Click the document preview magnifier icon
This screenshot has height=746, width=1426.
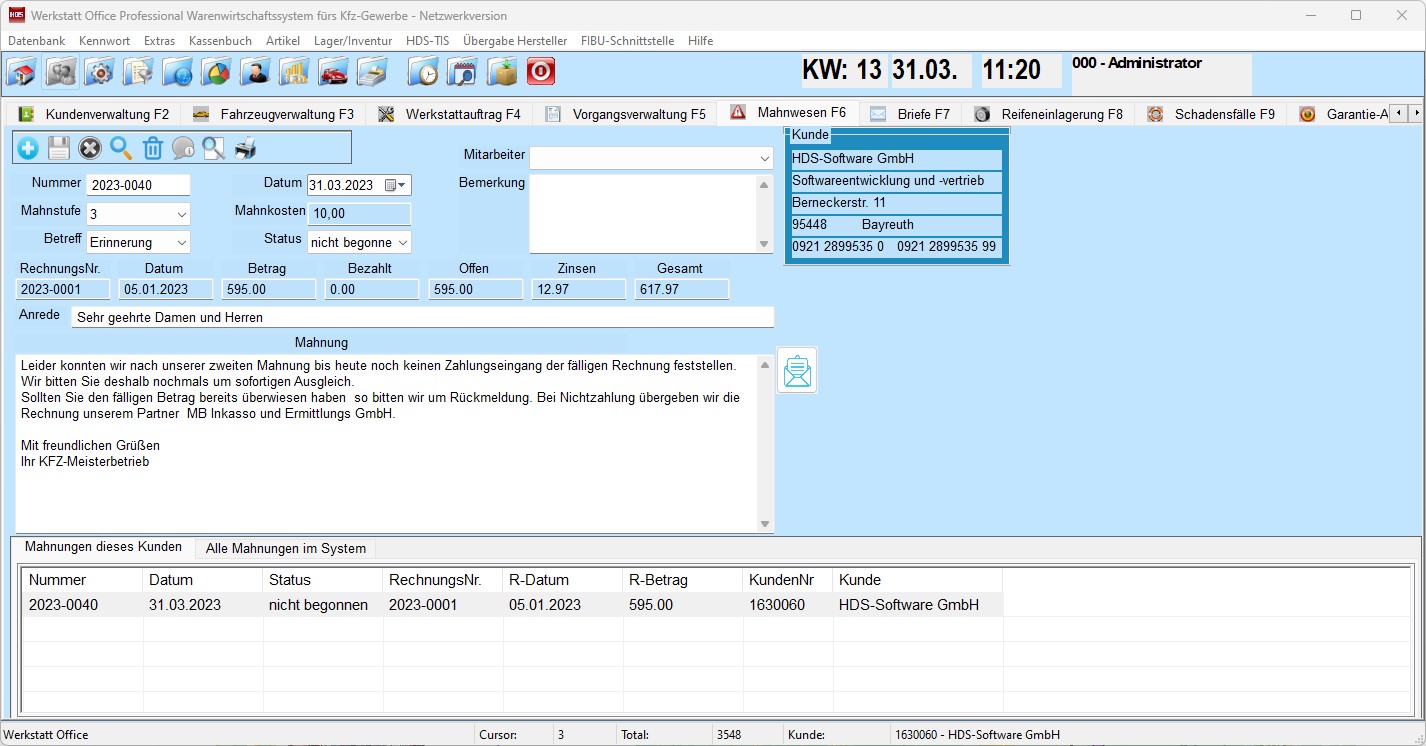(x=214, y=149)
